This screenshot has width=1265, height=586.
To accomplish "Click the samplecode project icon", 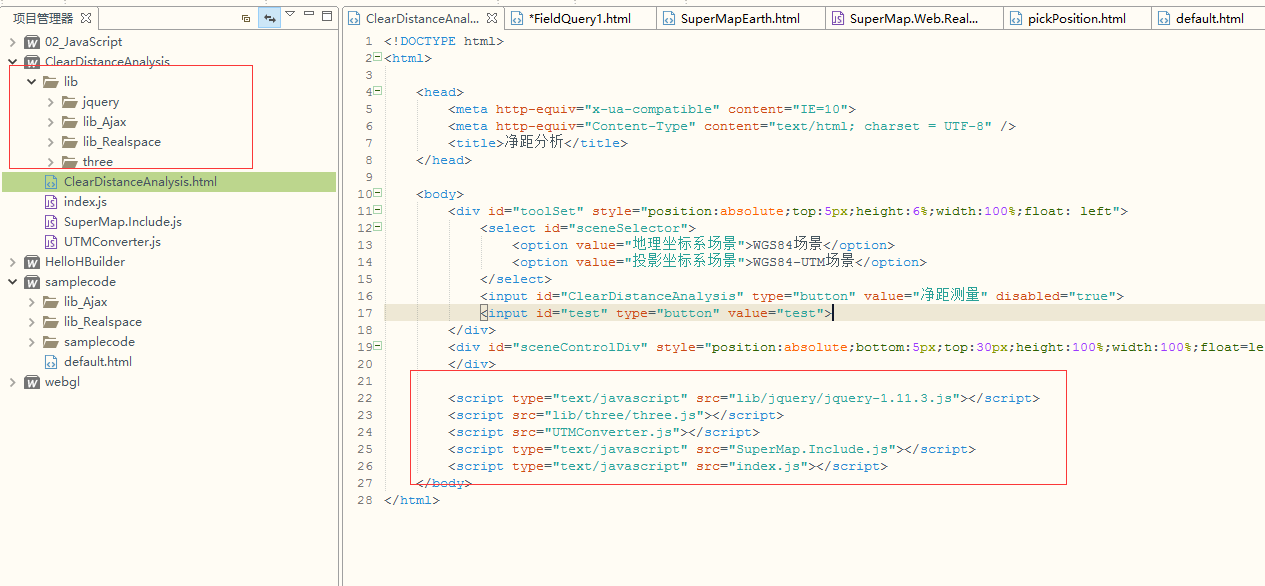I will click(x=32, y=282).
